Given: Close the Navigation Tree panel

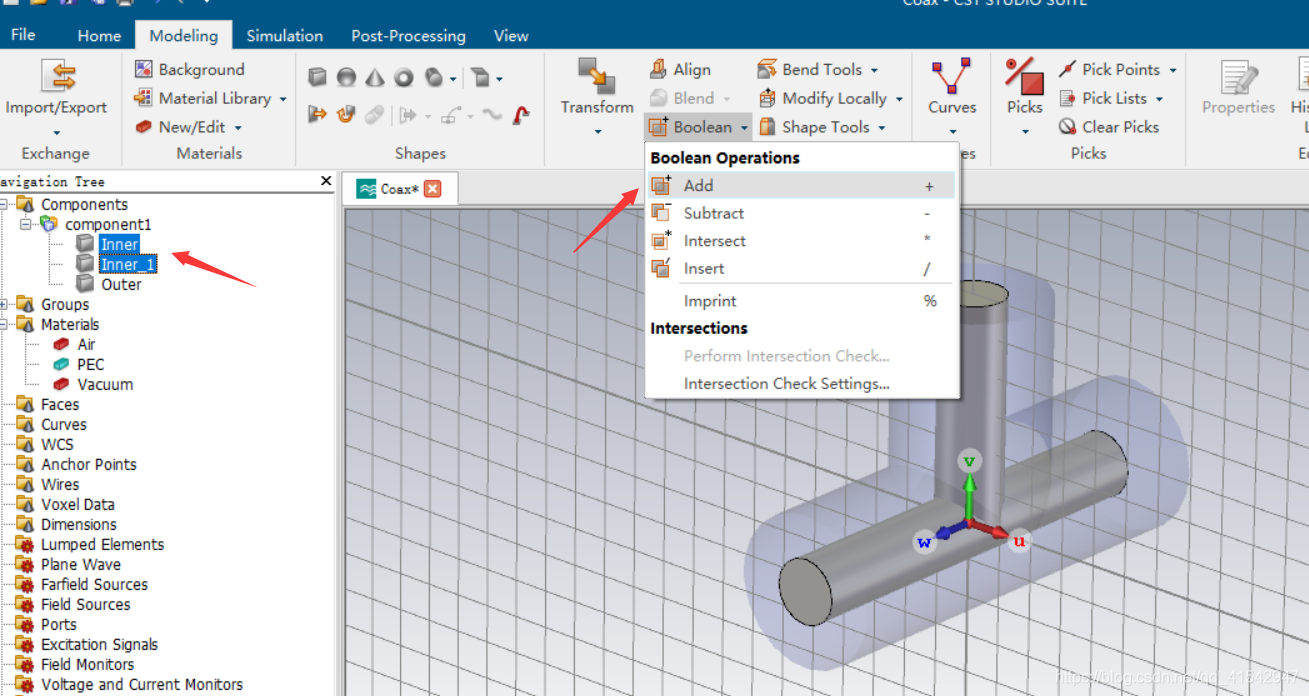Looking at the screenshot, I should pos(326,181).
